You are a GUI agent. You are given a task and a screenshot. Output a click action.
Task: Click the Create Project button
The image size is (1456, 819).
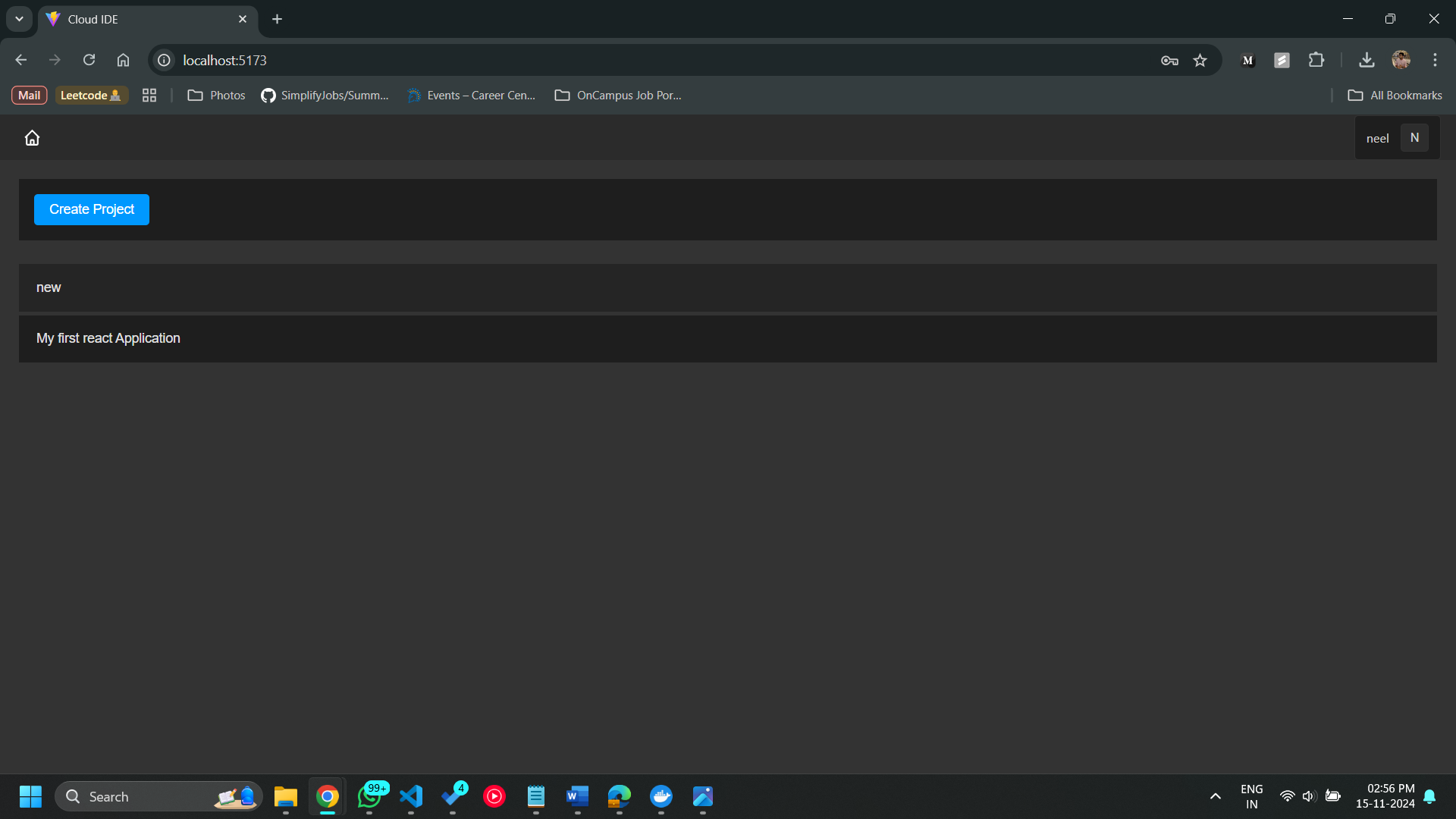click(x=92, y=209)
